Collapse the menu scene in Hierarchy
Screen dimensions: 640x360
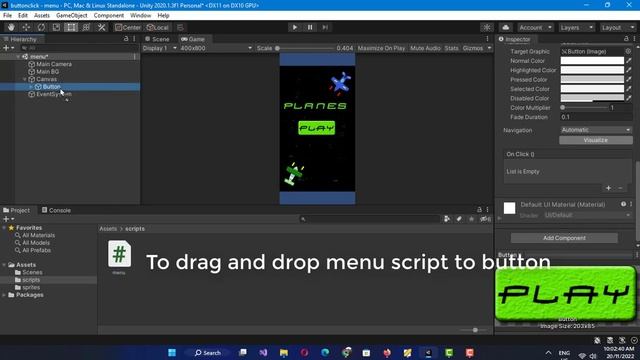point(18,57)
